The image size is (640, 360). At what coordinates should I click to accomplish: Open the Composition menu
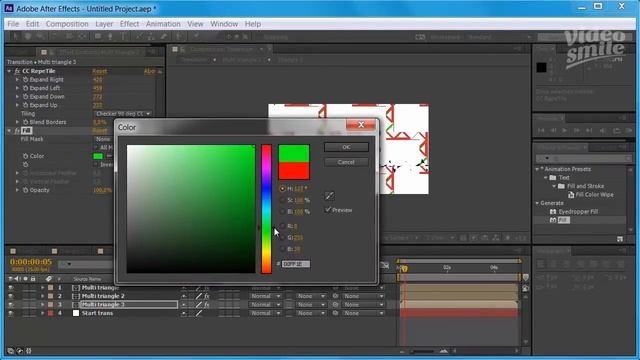pos(67,24)
